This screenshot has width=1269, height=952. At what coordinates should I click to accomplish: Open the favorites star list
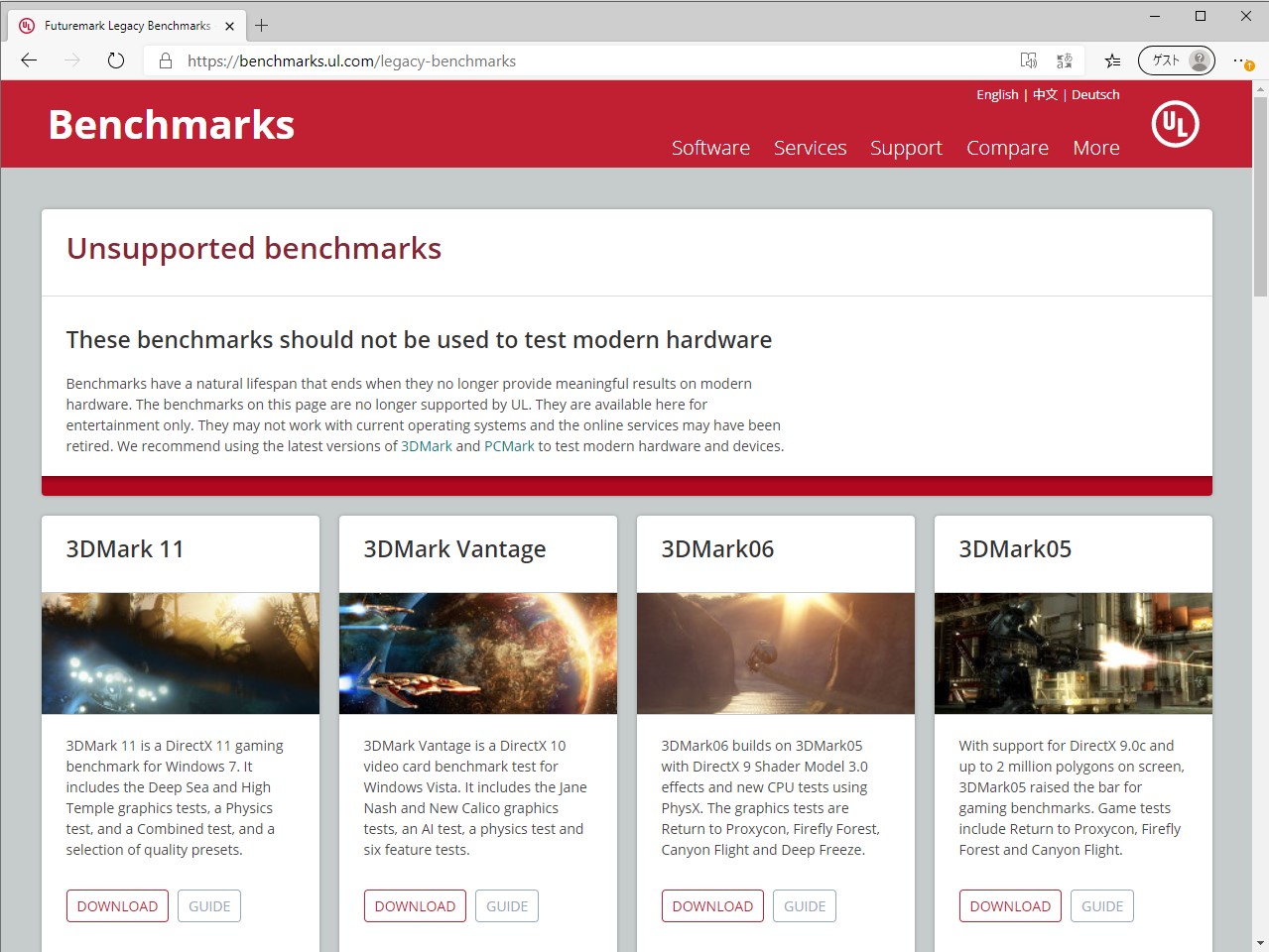[x=1113, y=60]
